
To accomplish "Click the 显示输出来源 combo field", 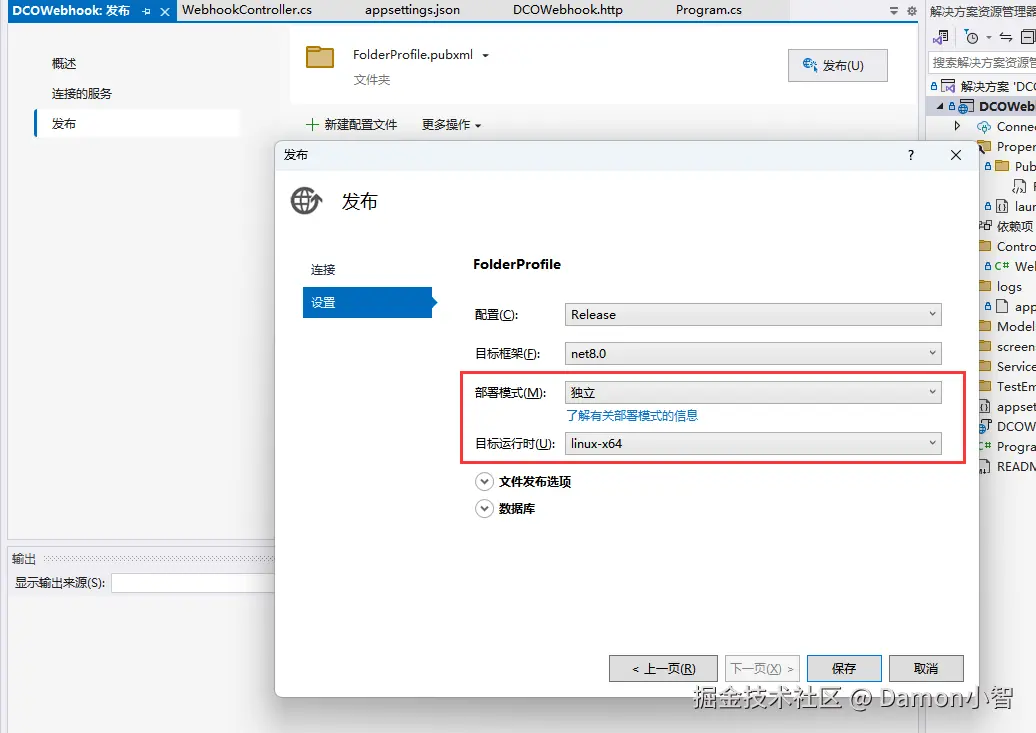I will pyautogui.click(x=193, y=583).
